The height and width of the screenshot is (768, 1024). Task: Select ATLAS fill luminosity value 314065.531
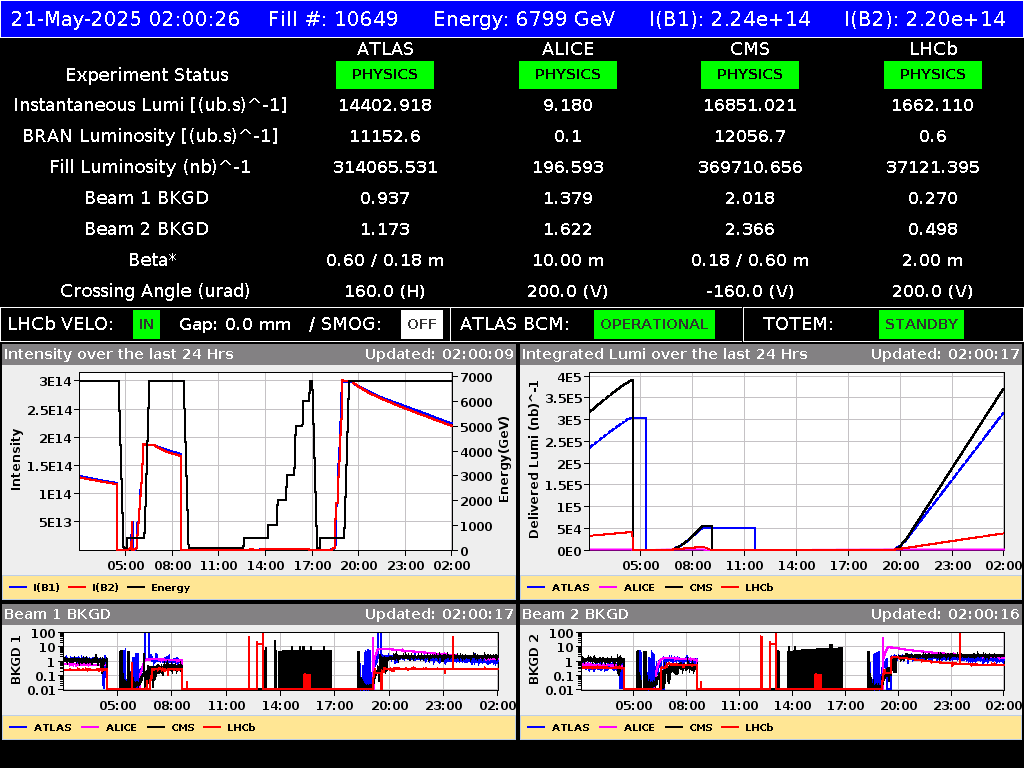click(x=385, y=167)
